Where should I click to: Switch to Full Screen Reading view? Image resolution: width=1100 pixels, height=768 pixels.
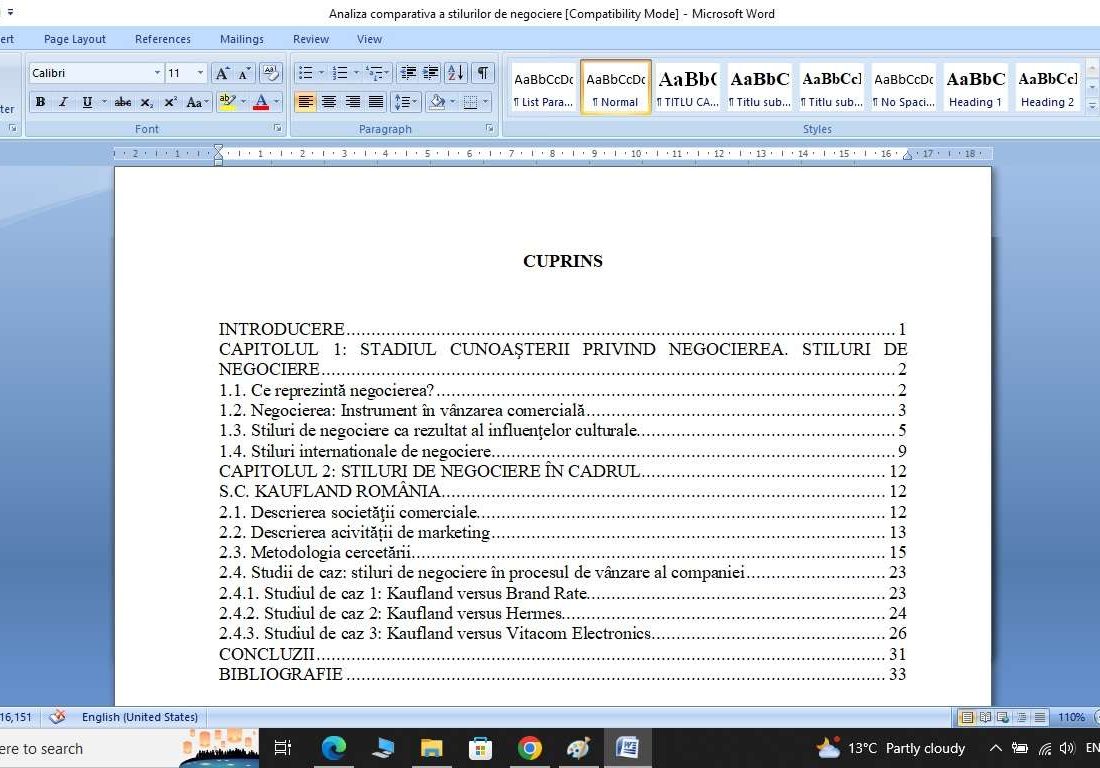984,717
